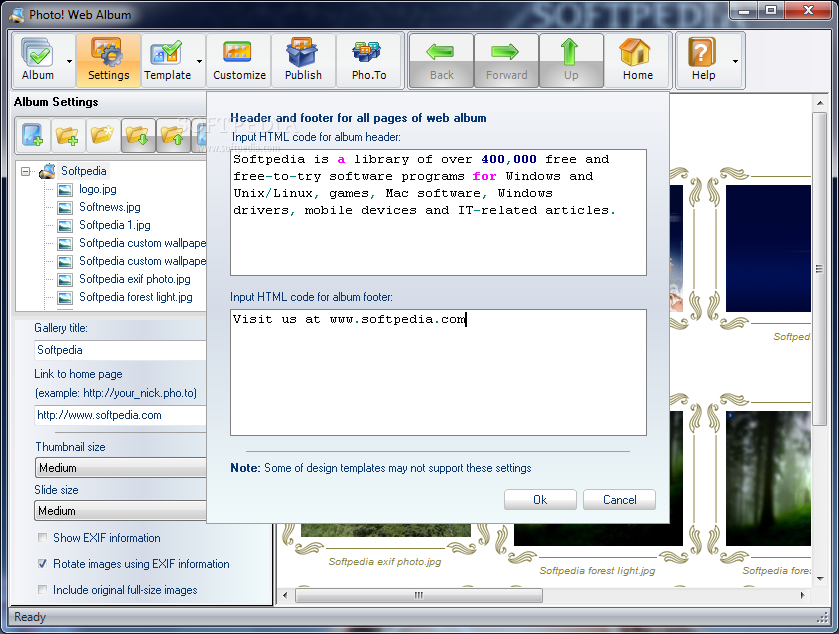
Task: Click the Softpedia exif photo.jpg preview caption
Action: coord(385,562)
